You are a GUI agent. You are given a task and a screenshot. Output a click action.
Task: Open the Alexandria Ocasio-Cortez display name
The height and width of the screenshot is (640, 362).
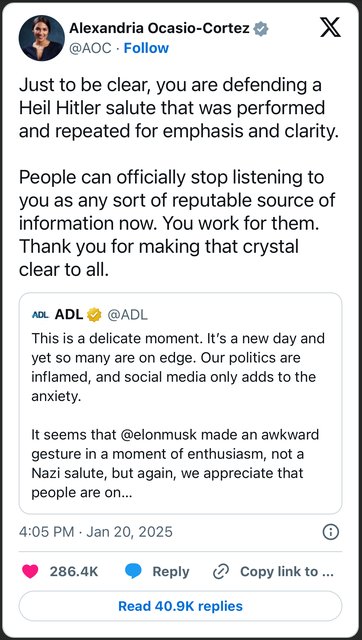(160, 29)
